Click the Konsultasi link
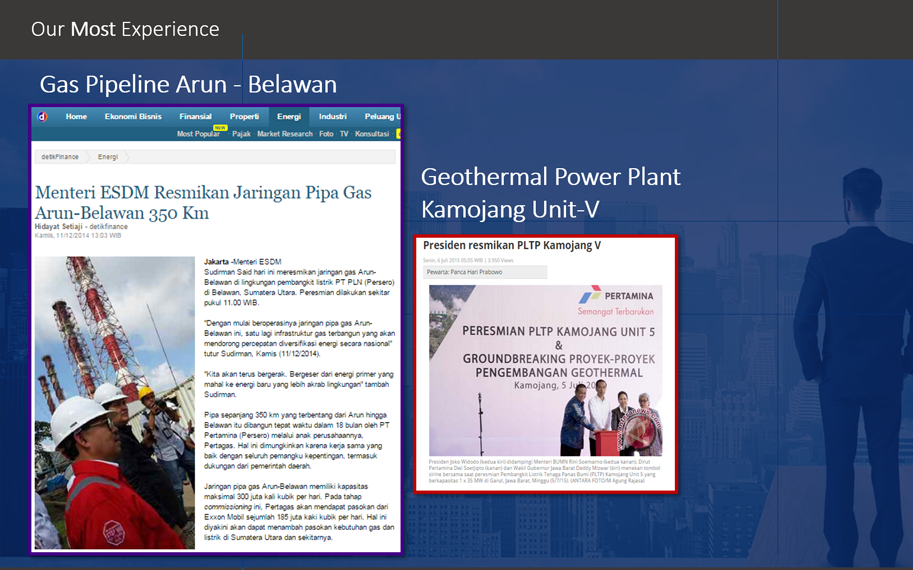The image size is (913, 570). click(372, 134)
